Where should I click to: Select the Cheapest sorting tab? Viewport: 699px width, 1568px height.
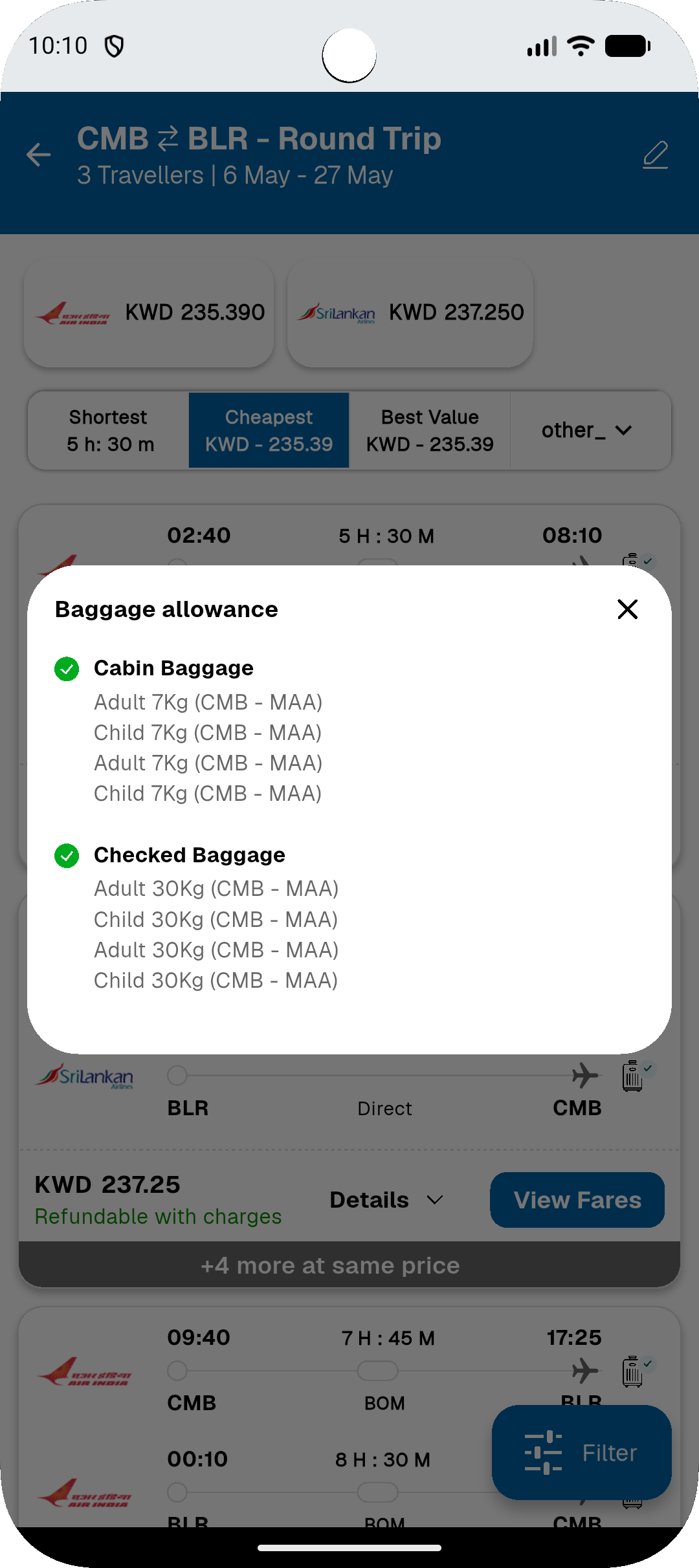(269, 430)
